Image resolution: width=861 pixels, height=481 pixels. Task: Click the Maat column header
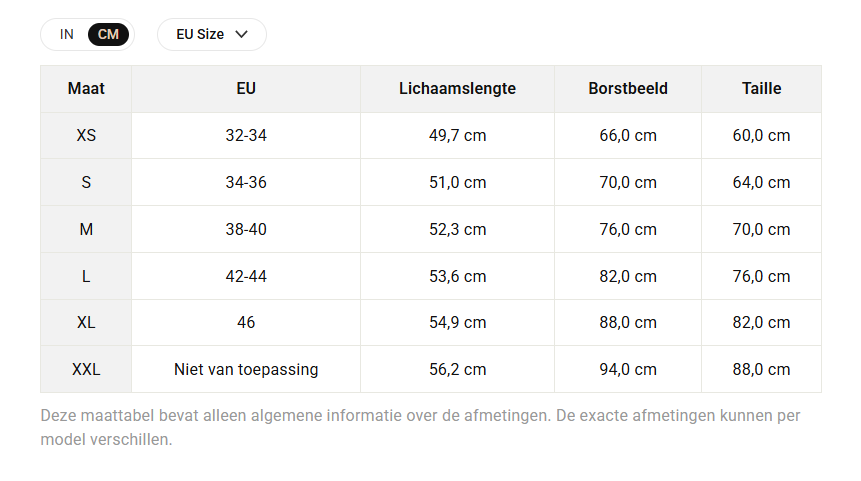pos(86,89)
